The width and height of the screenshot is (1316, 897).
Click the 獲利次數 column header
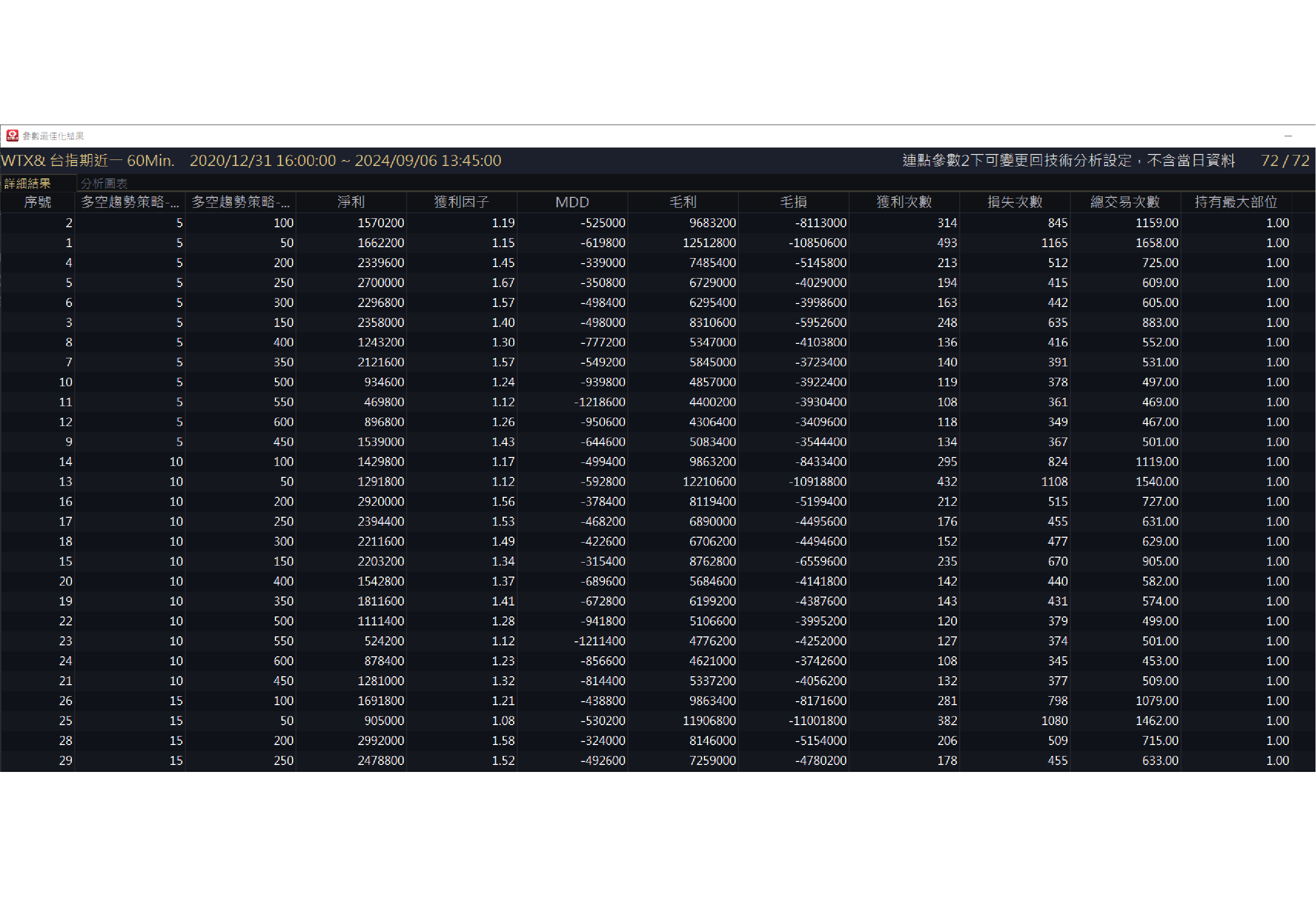tap(904, 202)
